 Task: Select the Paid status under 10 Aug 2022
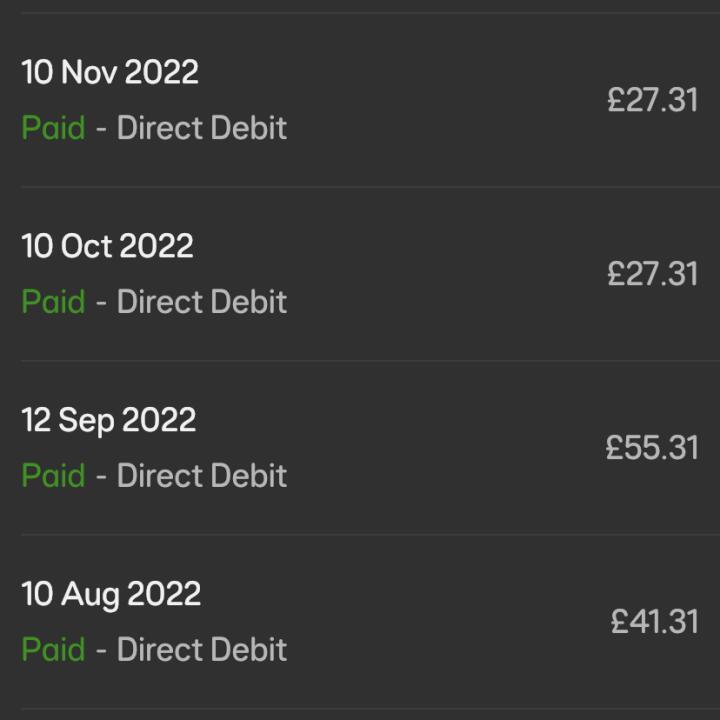[53, 649]
